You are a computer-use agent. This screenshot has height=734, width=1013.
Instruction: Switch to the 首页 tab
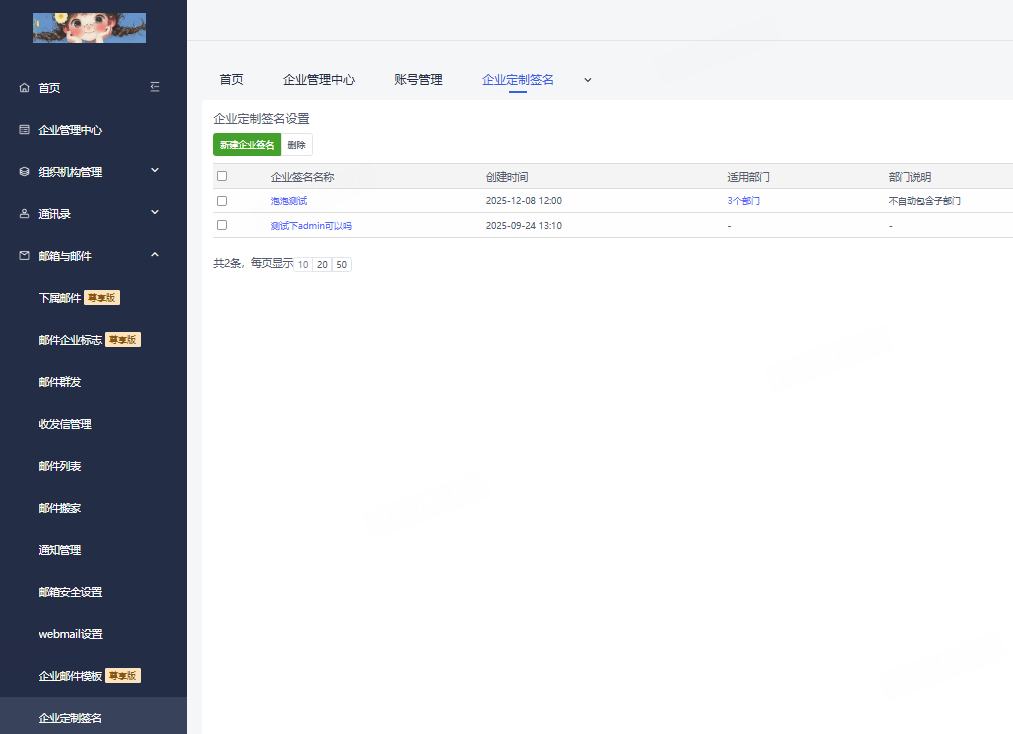pos(231,79)
